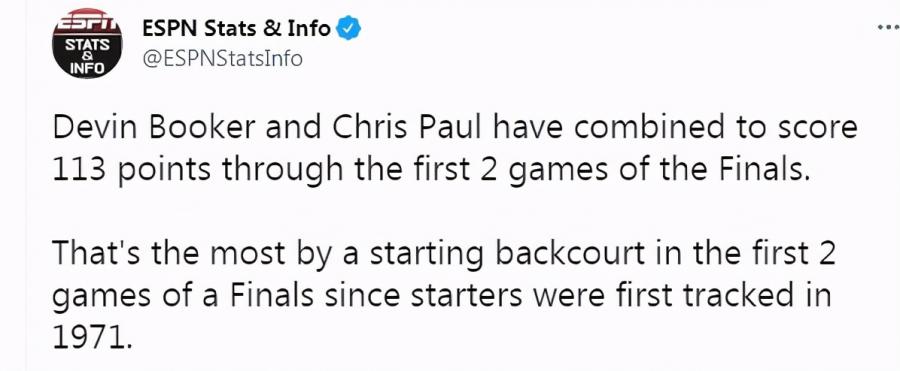Image resolution: width=900 pixels, height=371 pixels.
Task: Click '113 points' in the tweet text
Action: click(133, 171)
